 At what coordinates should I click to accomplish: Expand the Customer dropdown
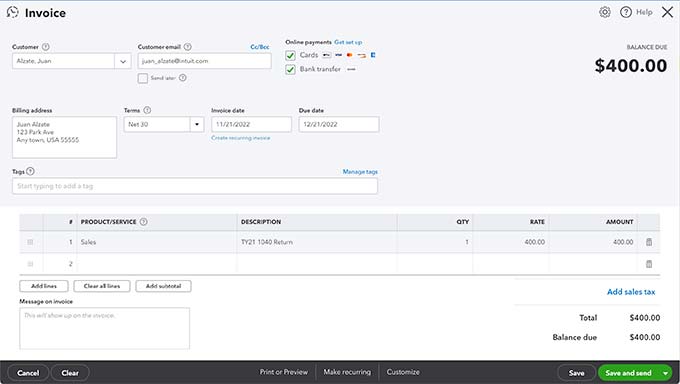tap(123, 61)
